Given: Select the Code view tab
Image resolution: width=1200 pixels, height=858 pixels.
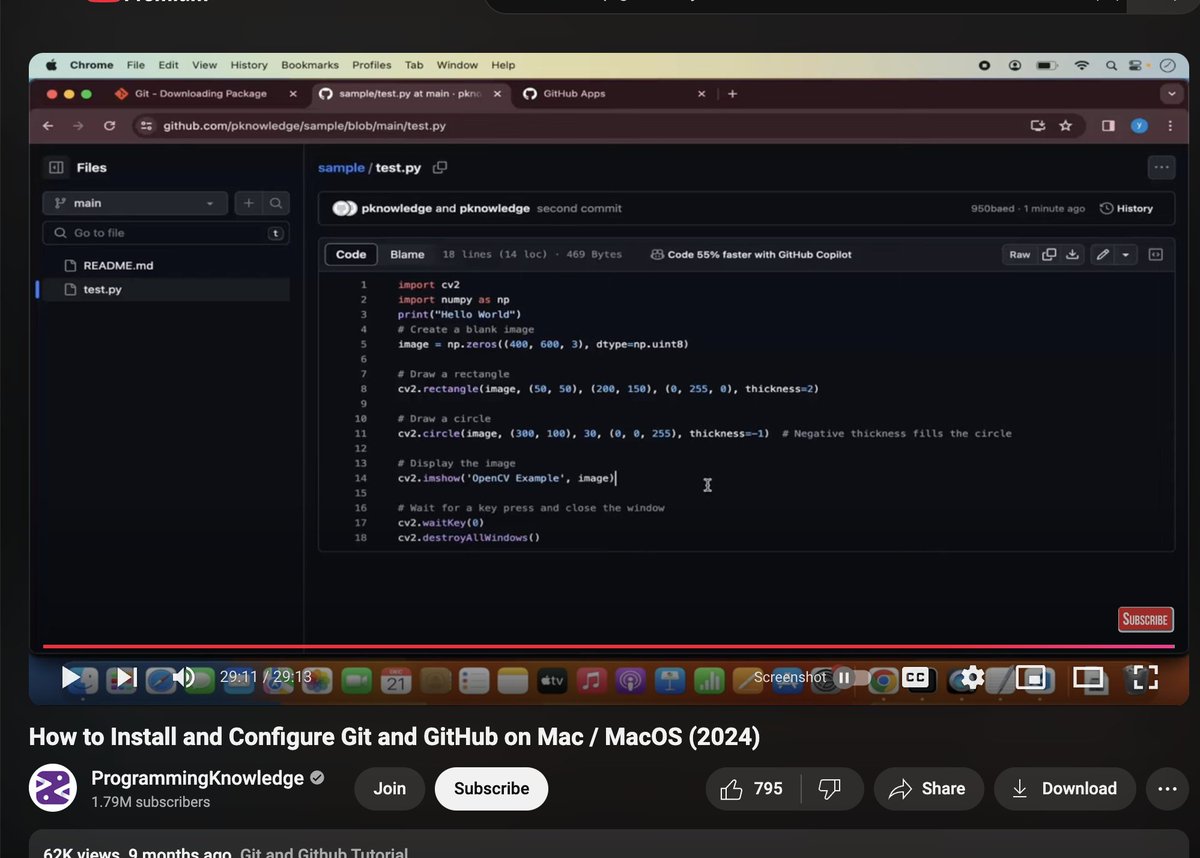Looking at the screenshot, I should click(x=351, y=255).
